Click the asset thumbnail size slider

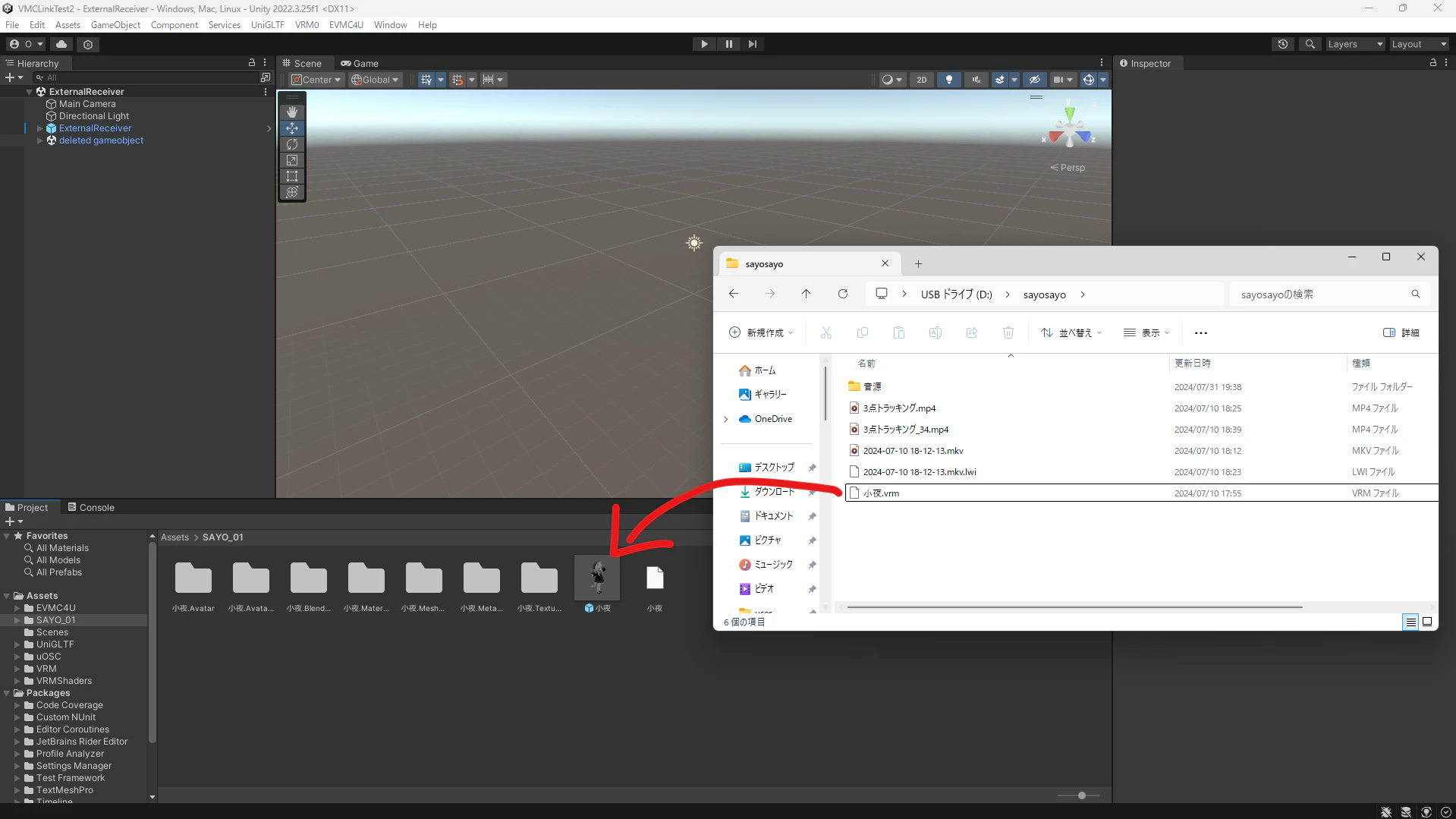coord(1078,795)
